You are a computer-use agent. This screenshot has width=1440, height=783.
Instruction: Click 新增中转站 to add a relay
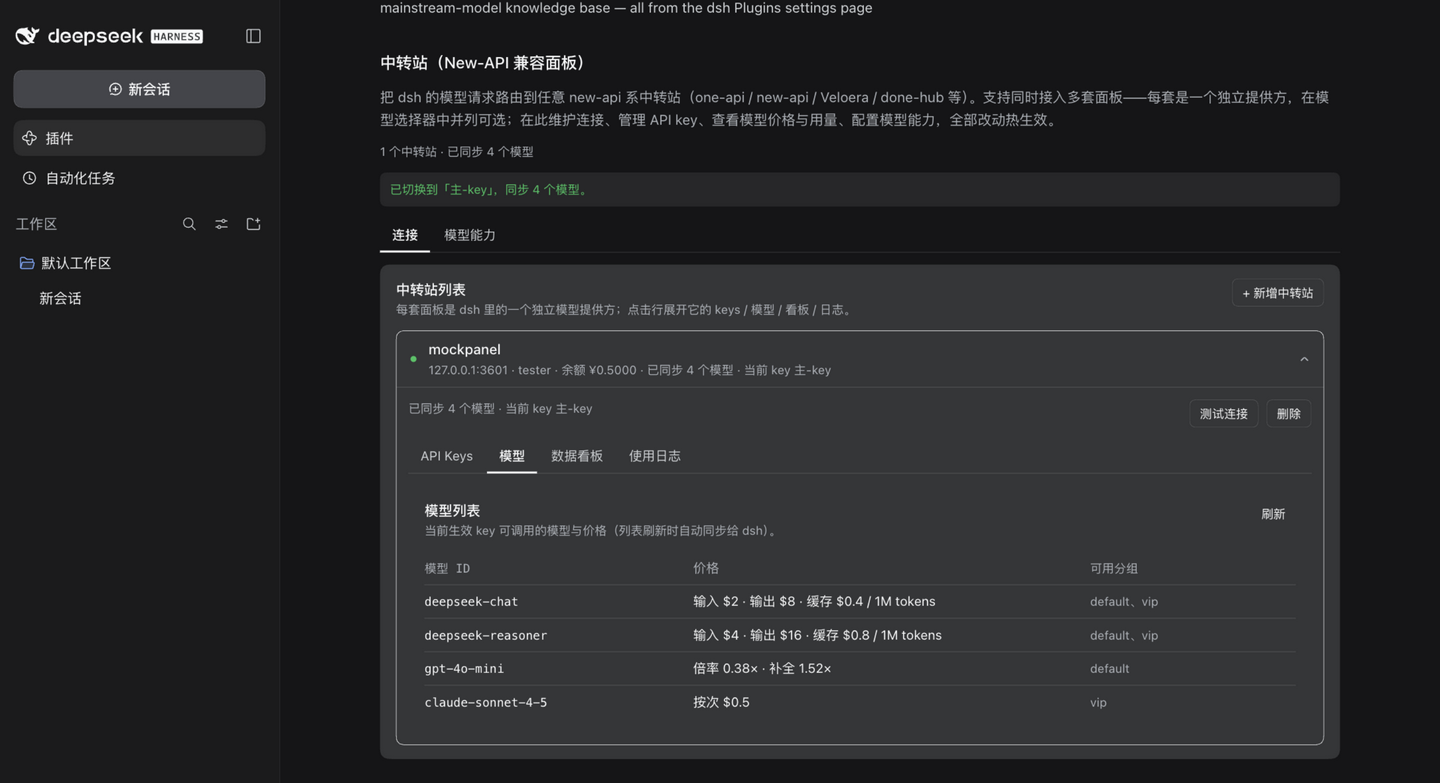(x=1278, y=293)
